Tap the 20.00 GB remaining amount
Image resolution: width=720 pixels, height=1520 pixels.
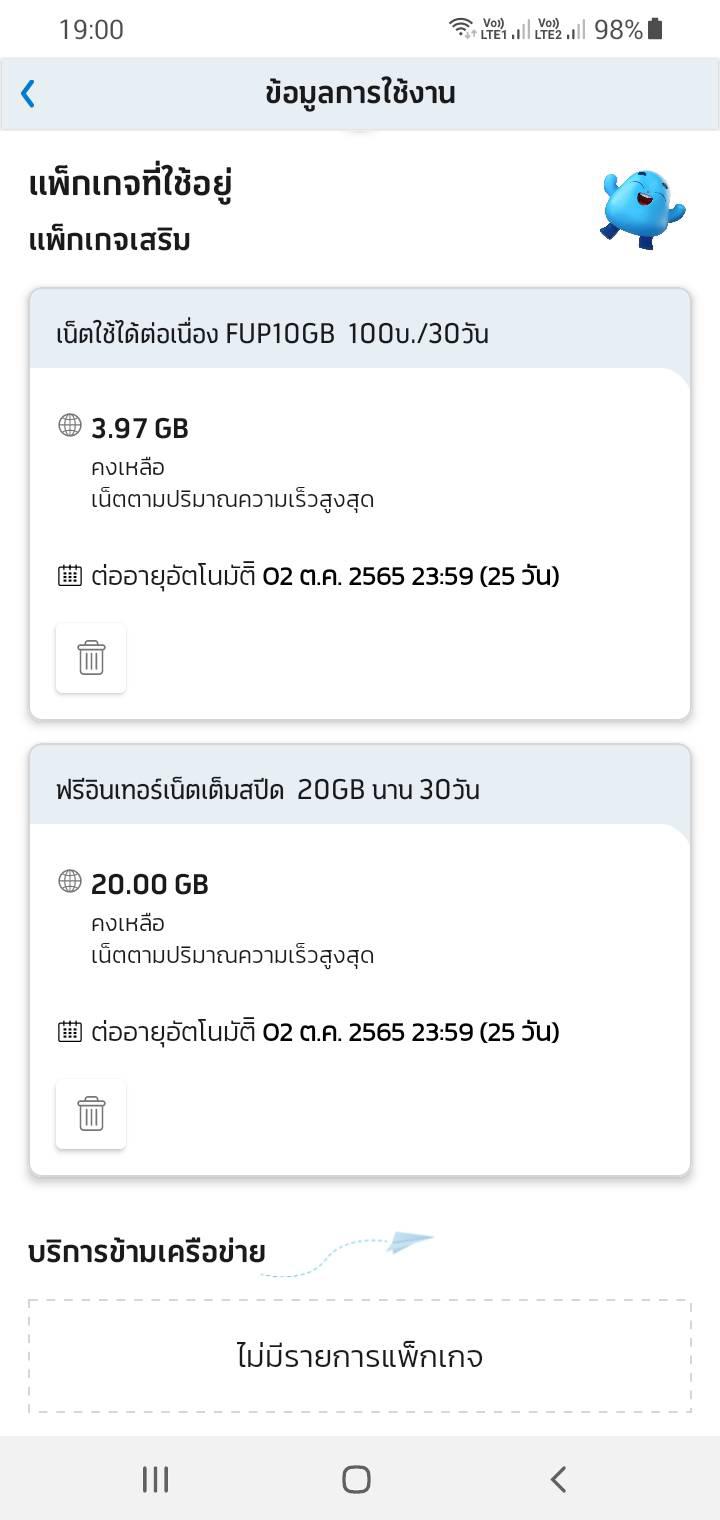[x=150, y=885]
